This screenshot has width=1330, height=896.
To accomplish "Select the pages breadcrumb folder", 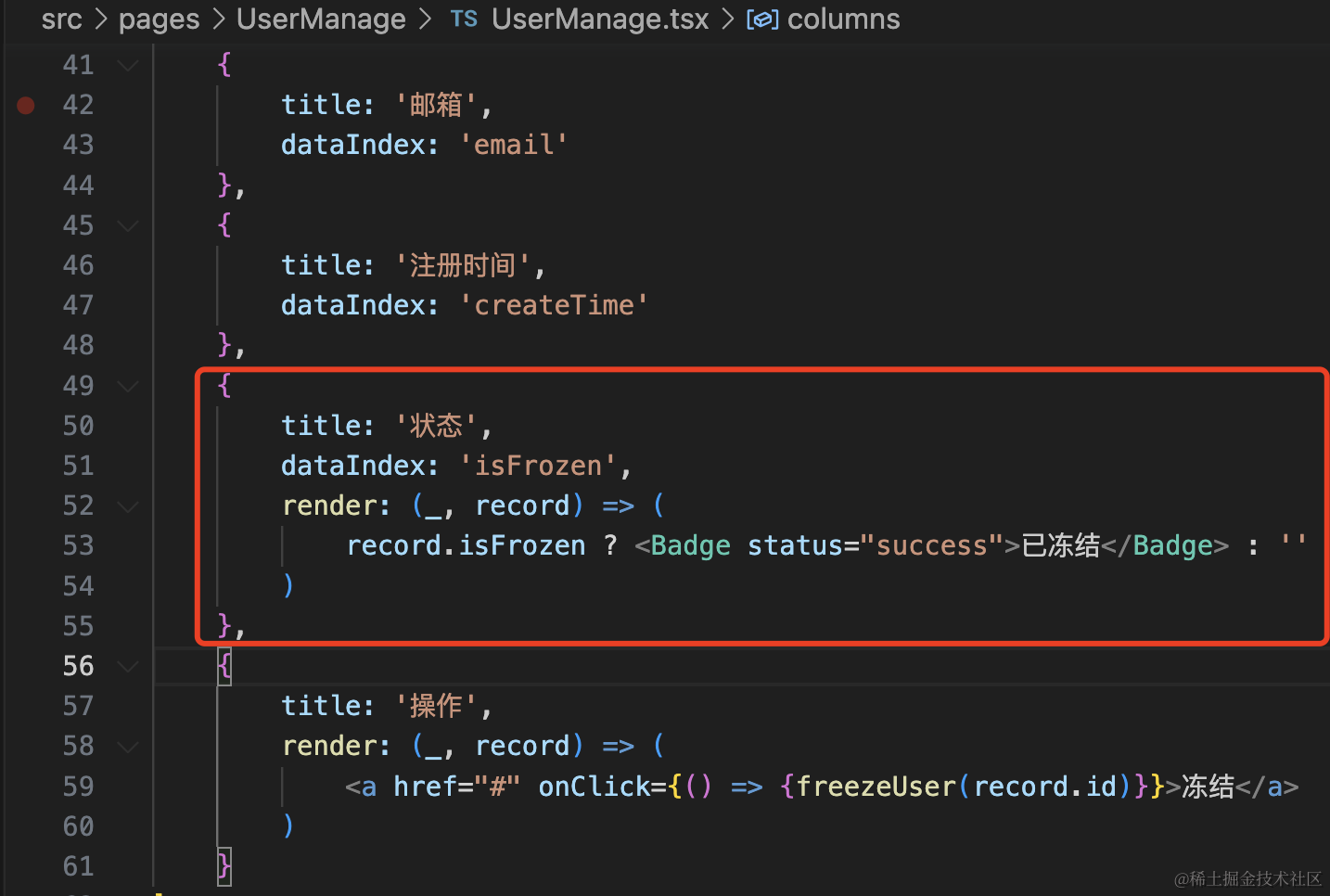I will (159, 19).
